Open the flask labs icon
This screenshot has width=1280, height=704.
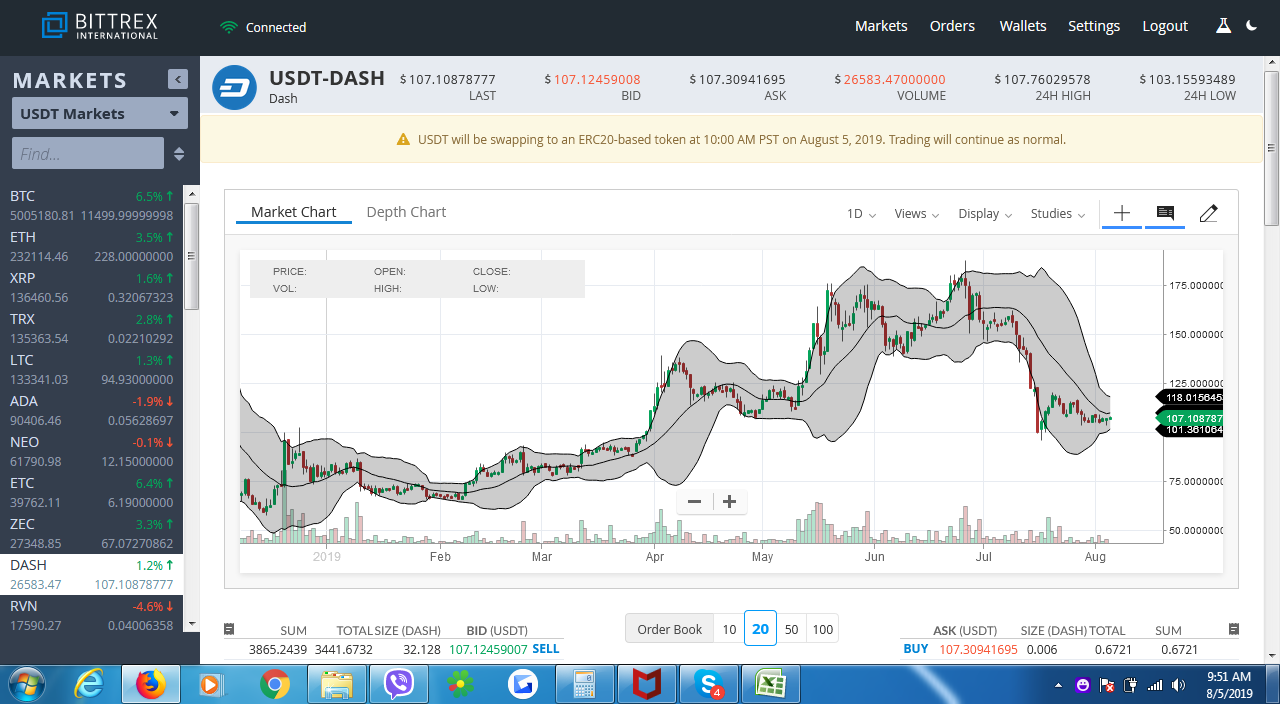coord(1223,26)
